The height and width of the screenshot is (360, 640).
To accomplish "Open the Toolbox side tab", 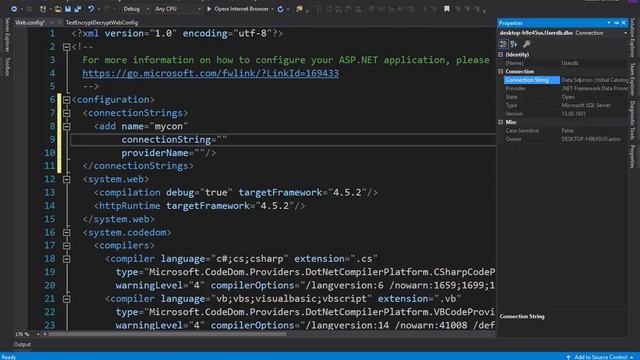I will click(7, 66).
